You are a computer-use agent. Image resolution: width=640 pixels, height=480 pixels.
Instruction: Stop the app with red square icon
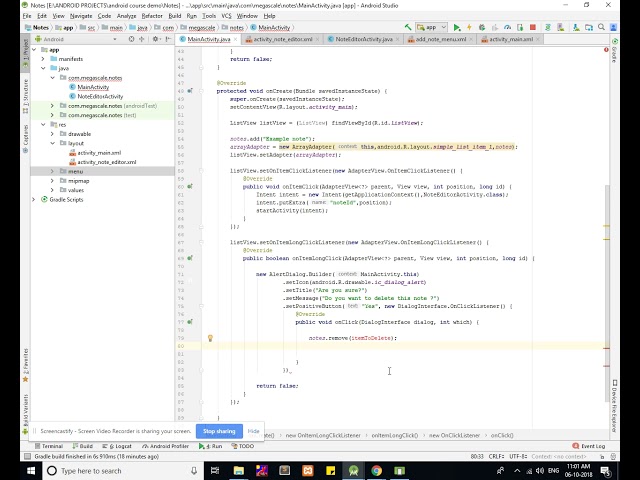point(533,27)
